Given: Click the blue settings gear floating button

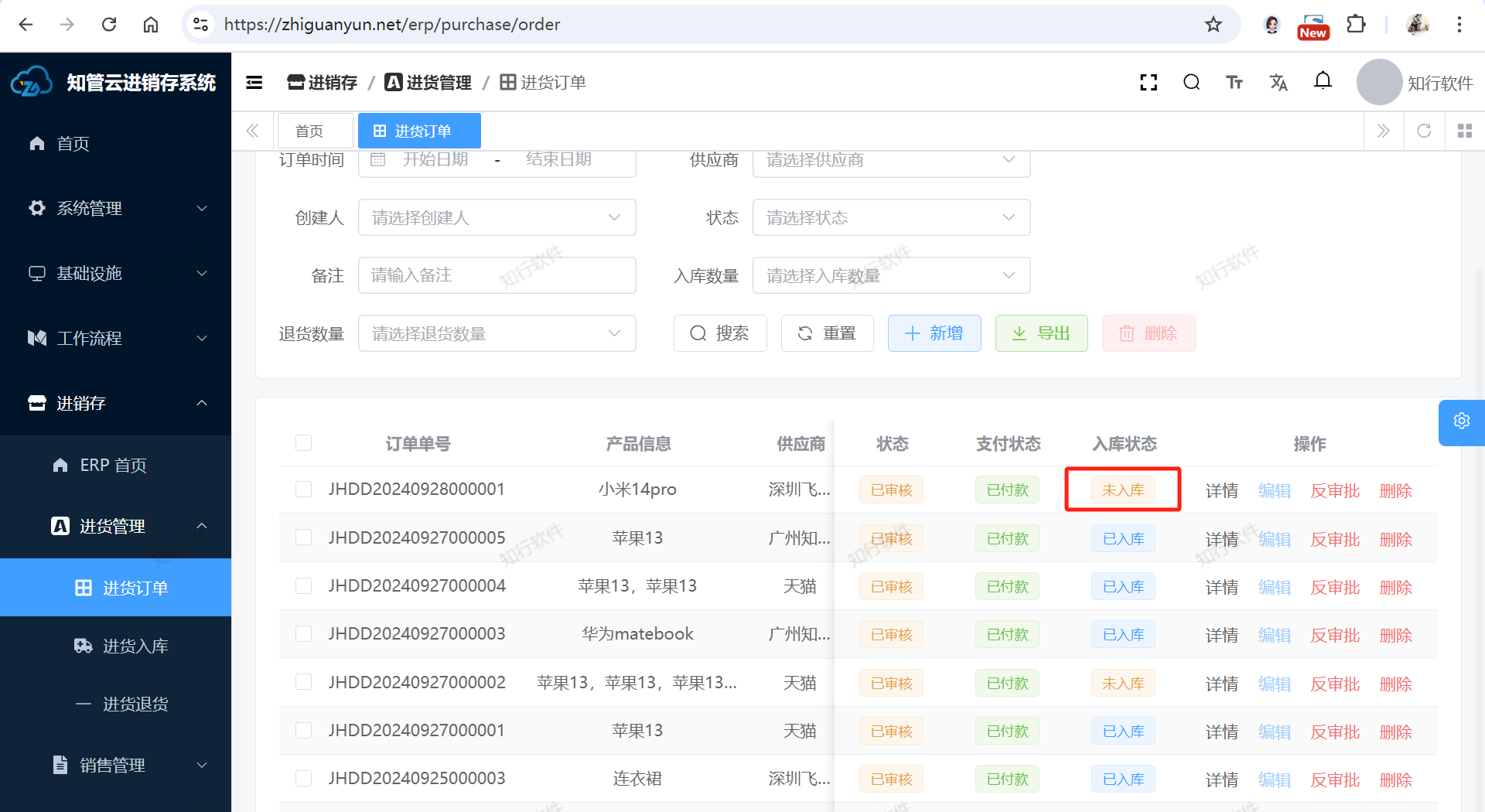Looking at the screenshot, I should tap(1461, 421).
